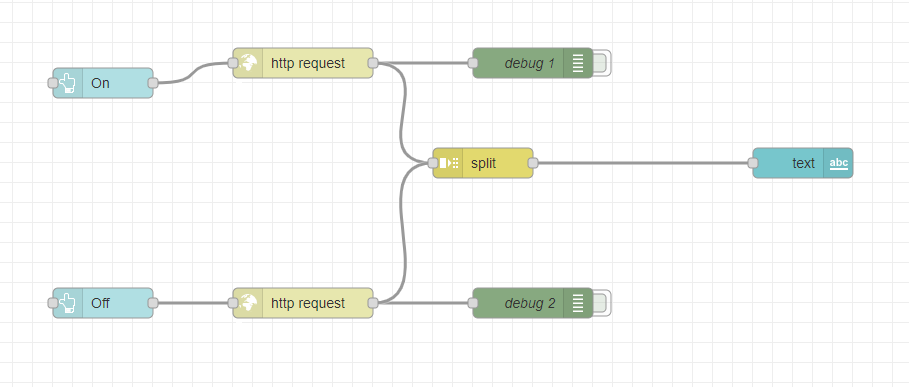The height and width of the screenshot is (387, 909).
Task: Click globe icon on upper http request
Action: pyautogui.click(x=249, y=63)
